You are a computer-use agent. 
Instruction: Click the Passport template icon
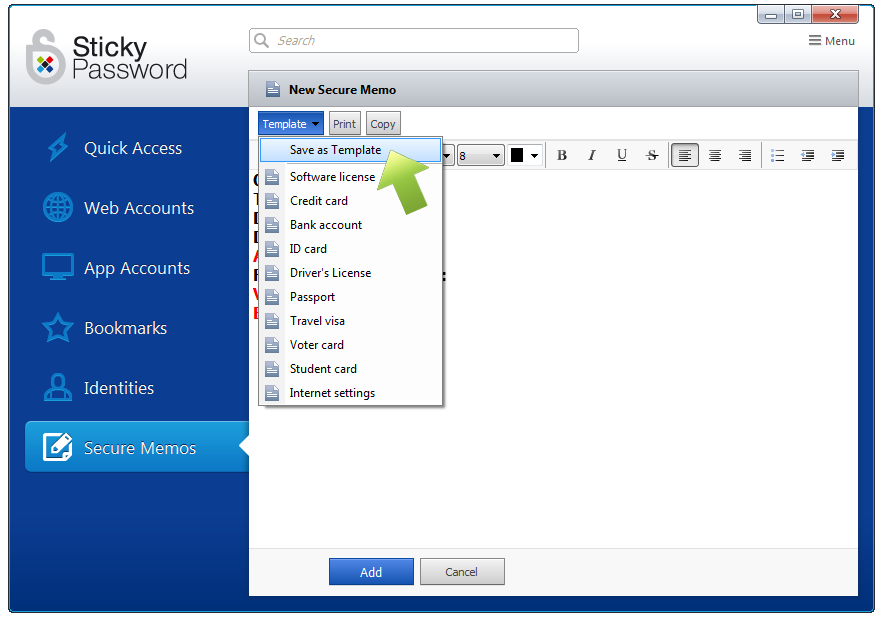(x=273, y=297)
